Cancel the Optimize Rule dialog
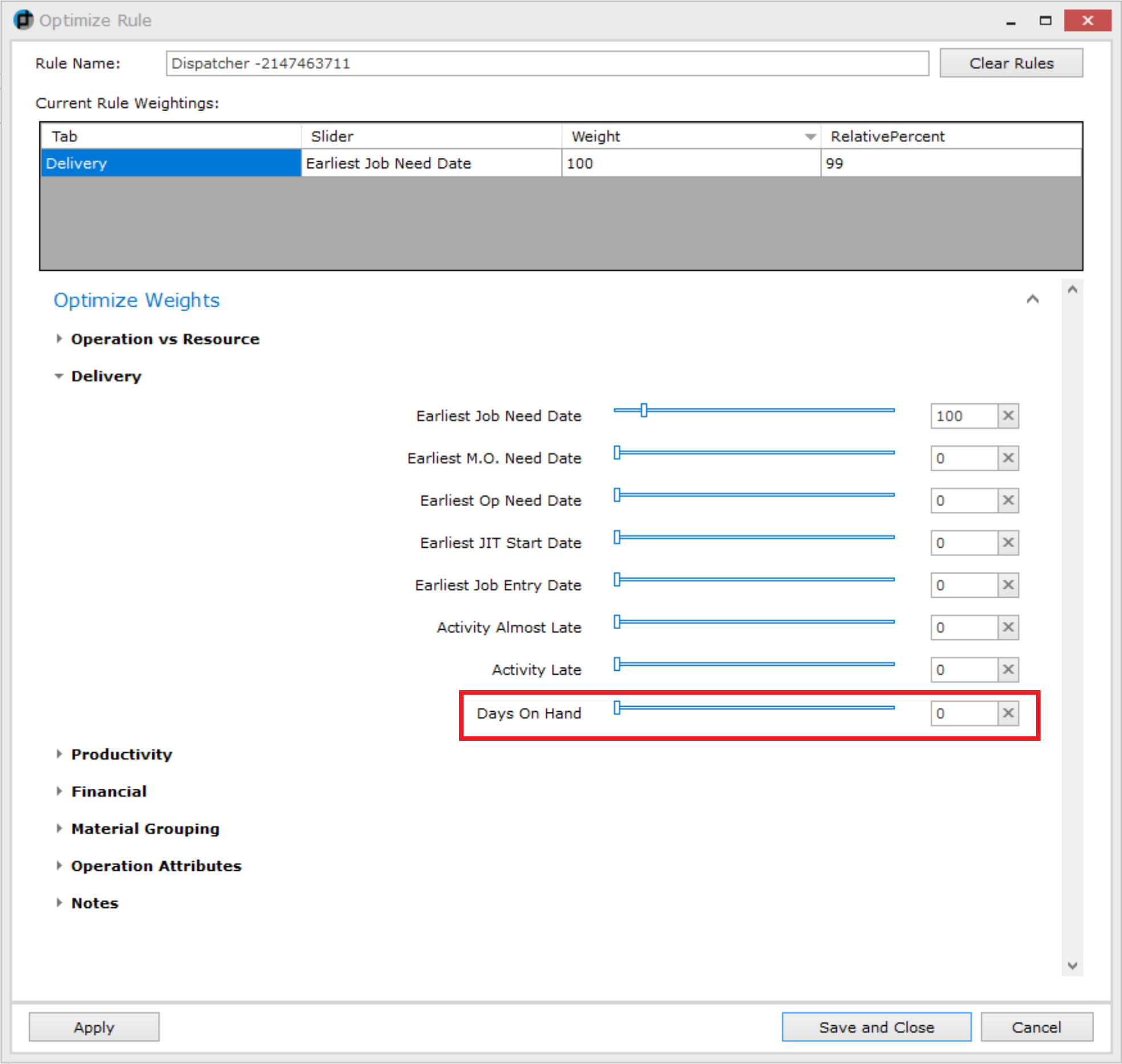Image resolution: width=1122 pixels, height=1064 pixels. click(1036, 1027)
